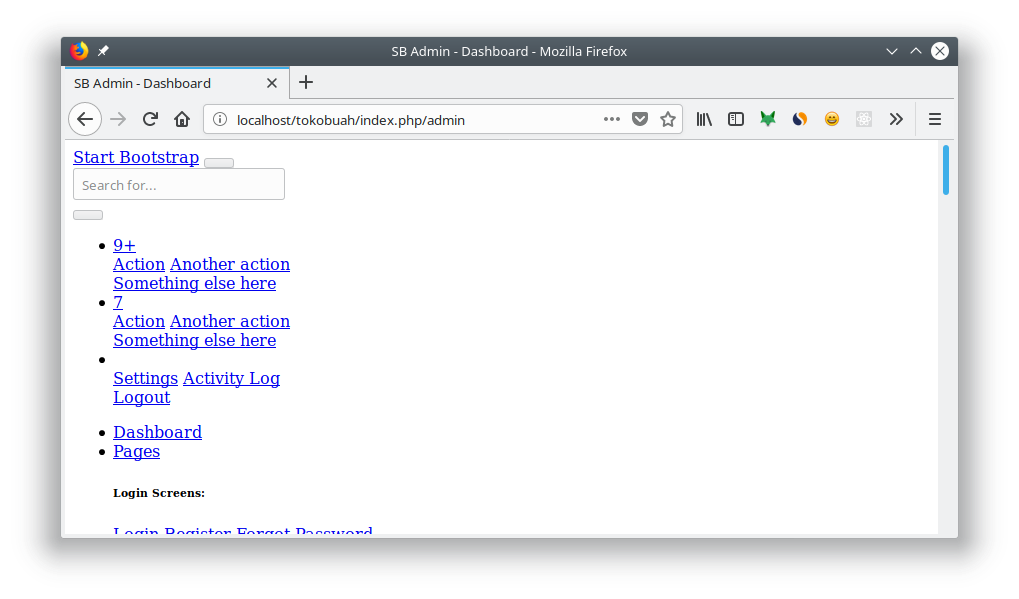Expand the overflow toolbar chevron
The height and width of the screenshot is (599, 1019).
895,119
